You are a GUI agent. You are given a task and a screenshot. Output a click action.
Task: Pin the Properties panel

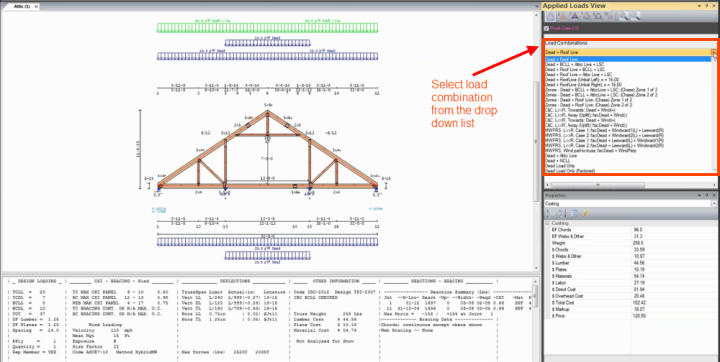(x=706, y=195)
